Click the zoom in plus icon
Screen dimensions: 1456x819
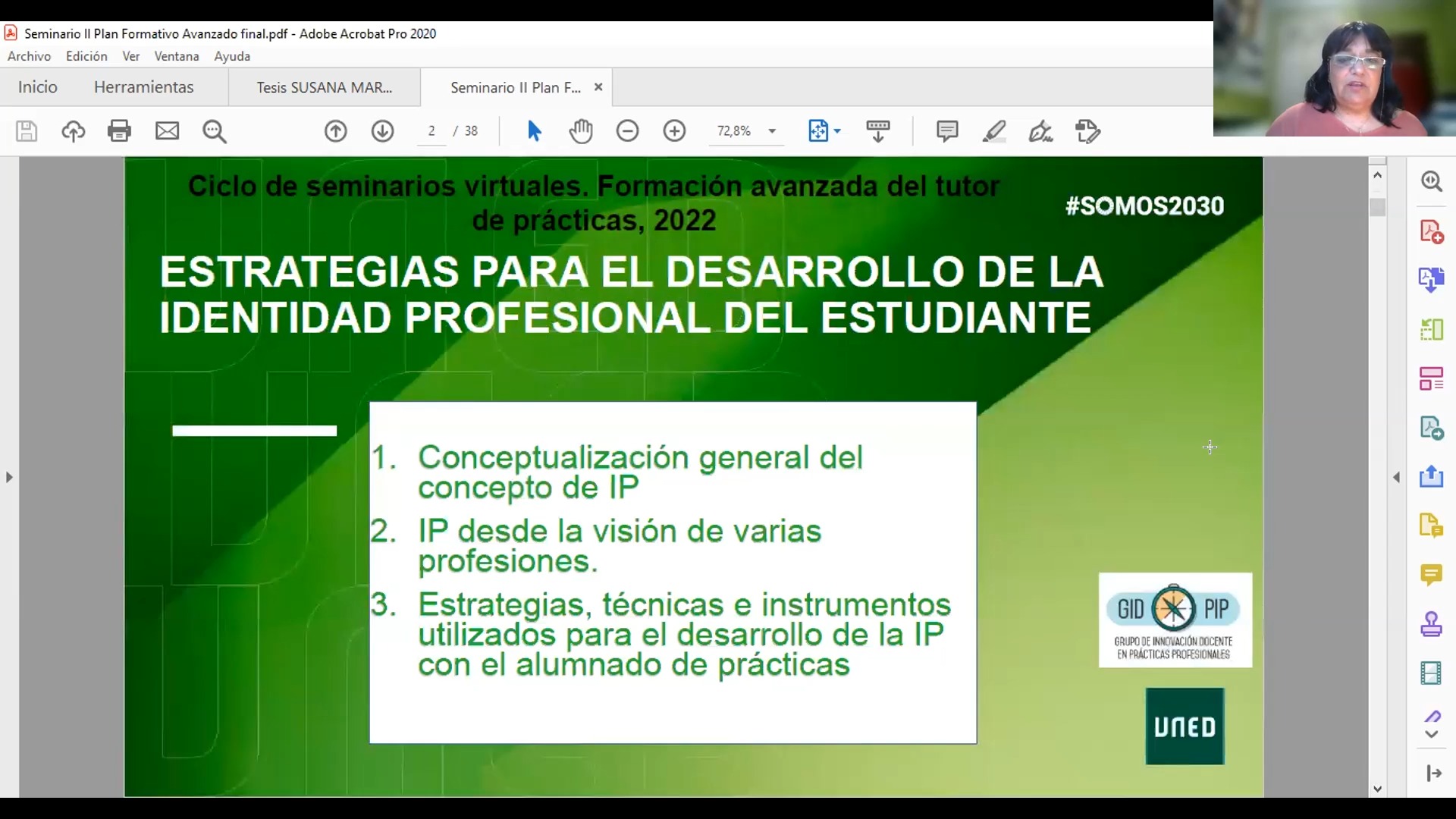(674, 131)
